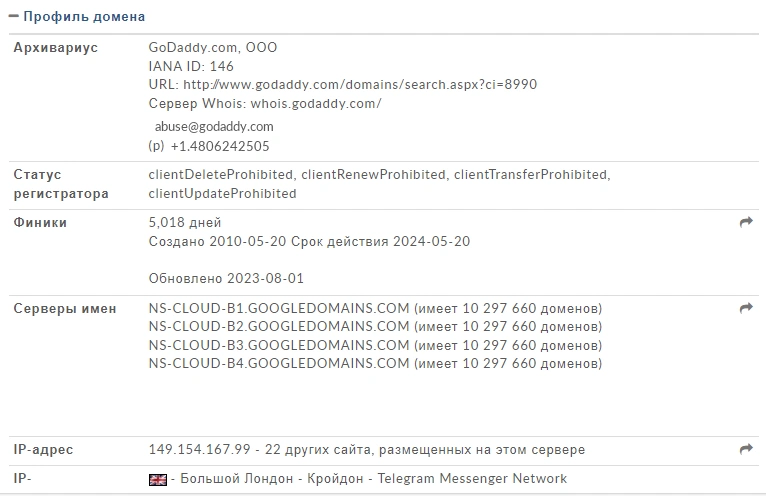766x496 pixels.
Task: Select NS-CLOUD-B1.GOOGLEDOMAINS.COM name server
Action: 279,308
